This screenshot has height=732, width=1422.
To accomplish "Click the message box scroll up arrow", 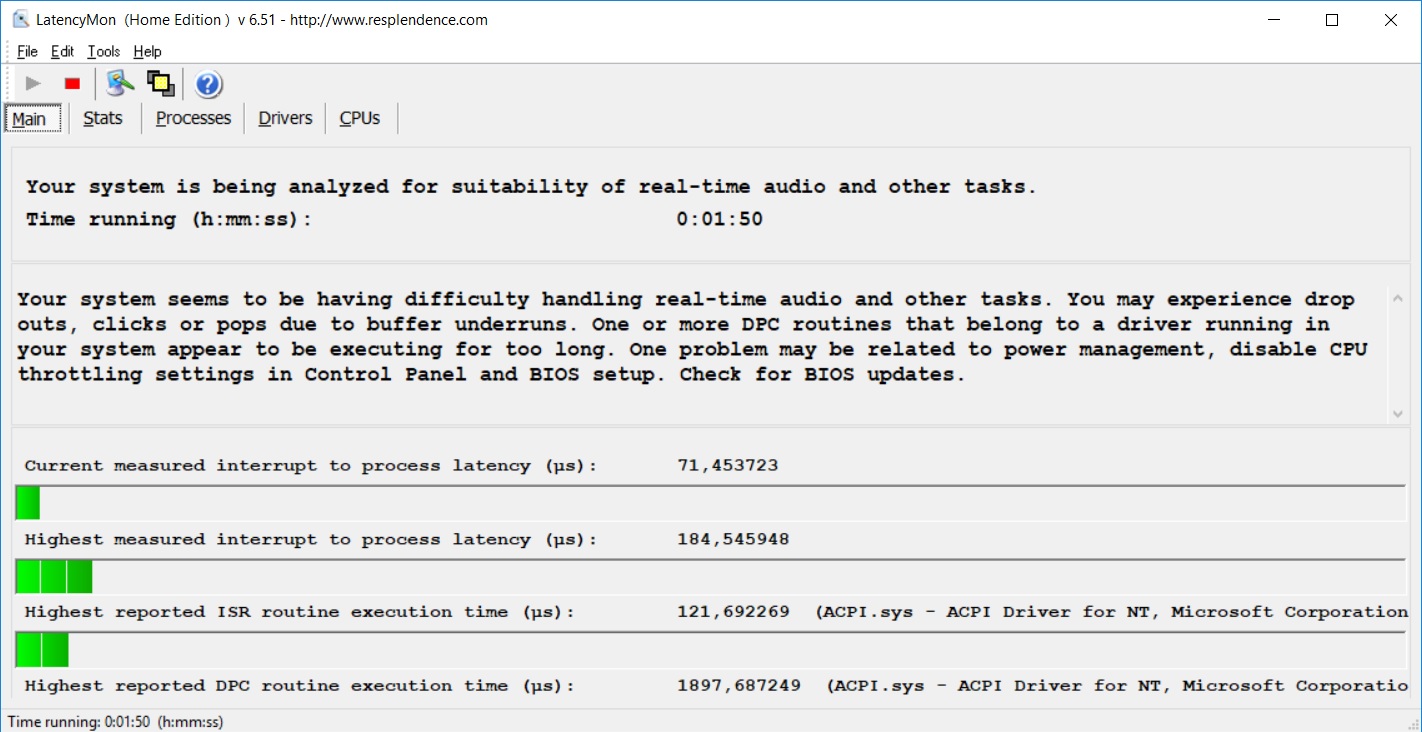I will tap(1397, 297).
